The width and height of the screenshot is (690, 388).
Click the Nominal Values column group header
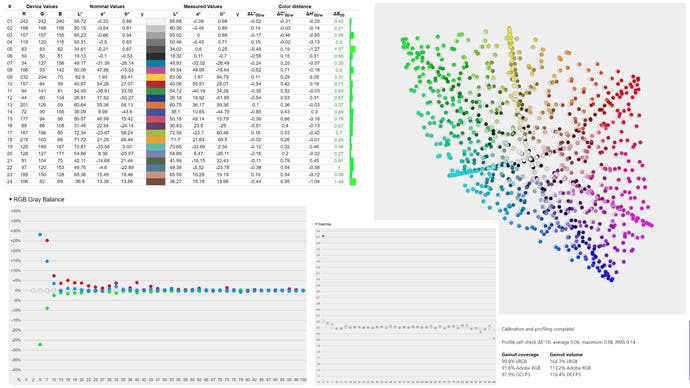pyautogui.click(x=107, y=7)
